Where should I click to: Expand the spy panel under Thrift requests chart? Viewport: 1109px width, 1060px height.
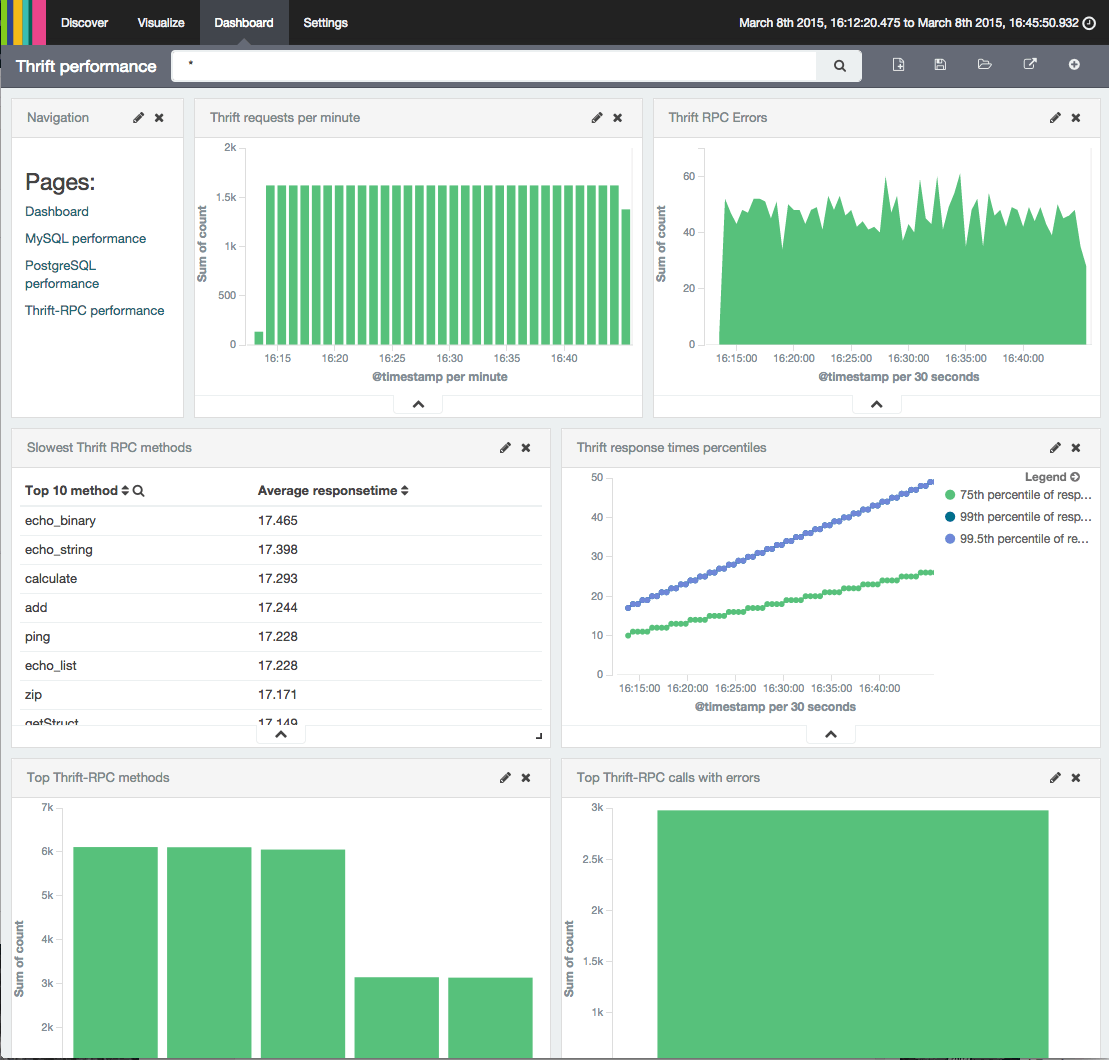click(418, 404)
